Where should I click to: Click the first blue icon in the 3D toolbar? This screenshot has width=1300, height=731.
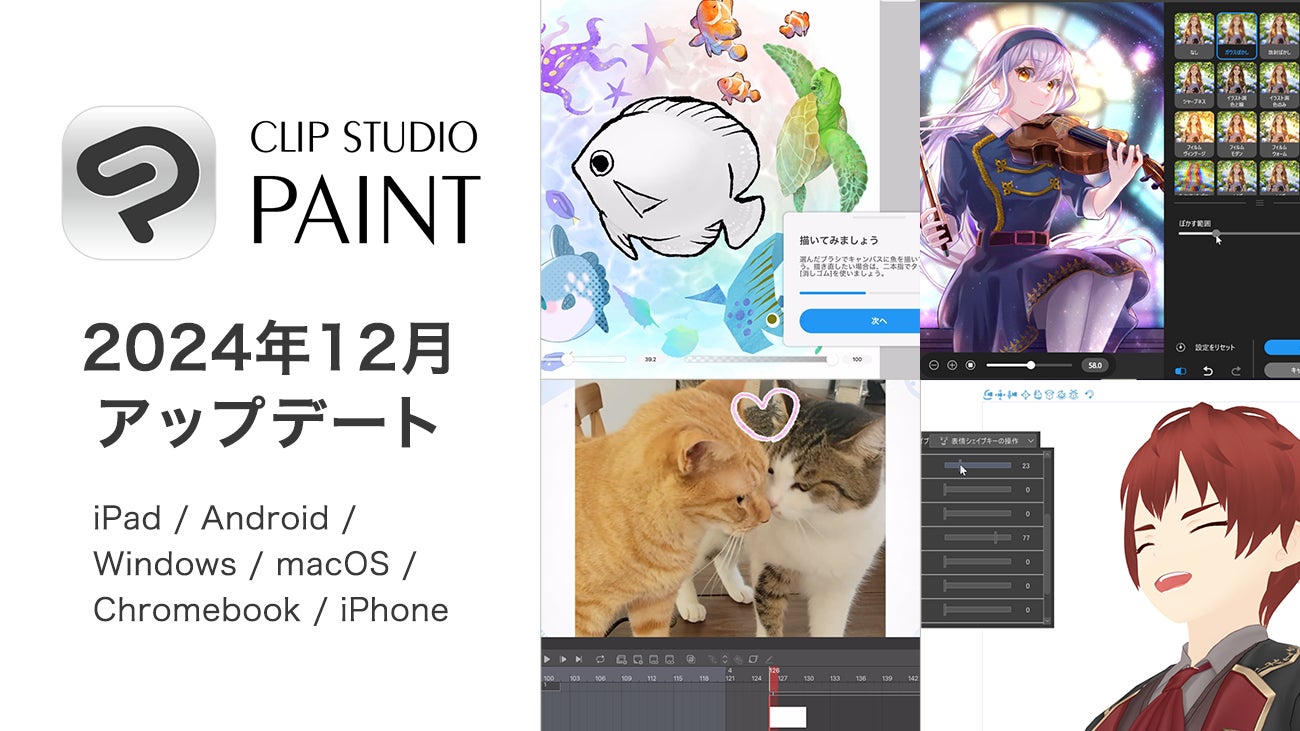click(988, 395)
